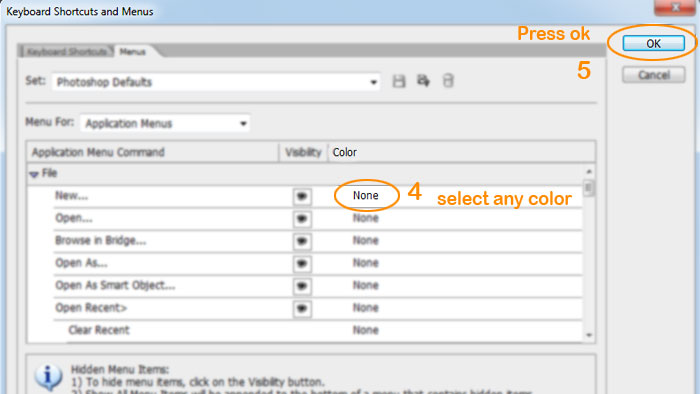Switch to Keyboard Shortcuts tab
The width and height of the screenshot is (700, 394).
[x=66, y=52]
